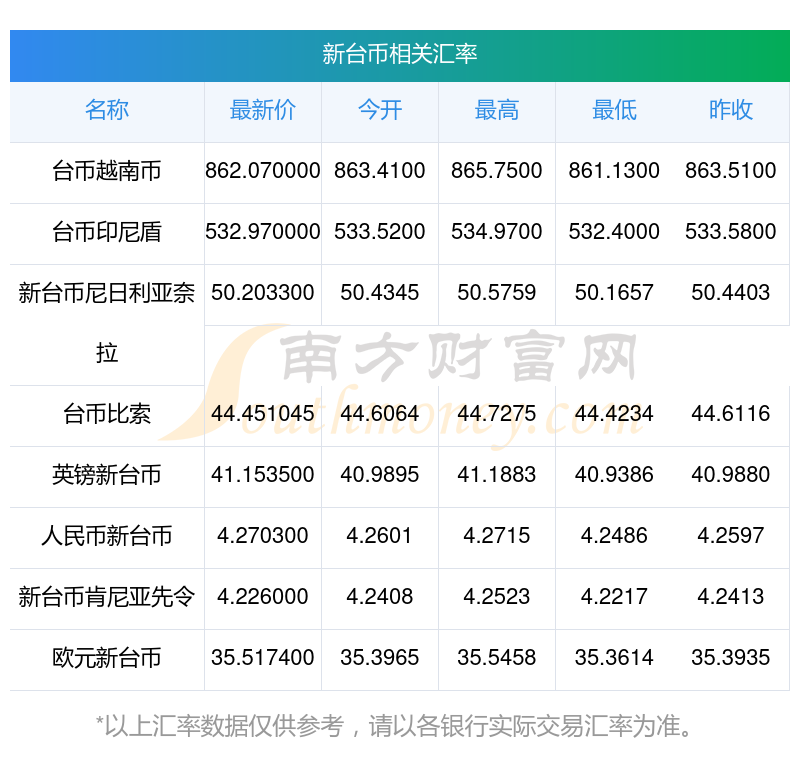Select the 最低 column header
Viewport: 800px width, 757px height.
coord(614,110)
